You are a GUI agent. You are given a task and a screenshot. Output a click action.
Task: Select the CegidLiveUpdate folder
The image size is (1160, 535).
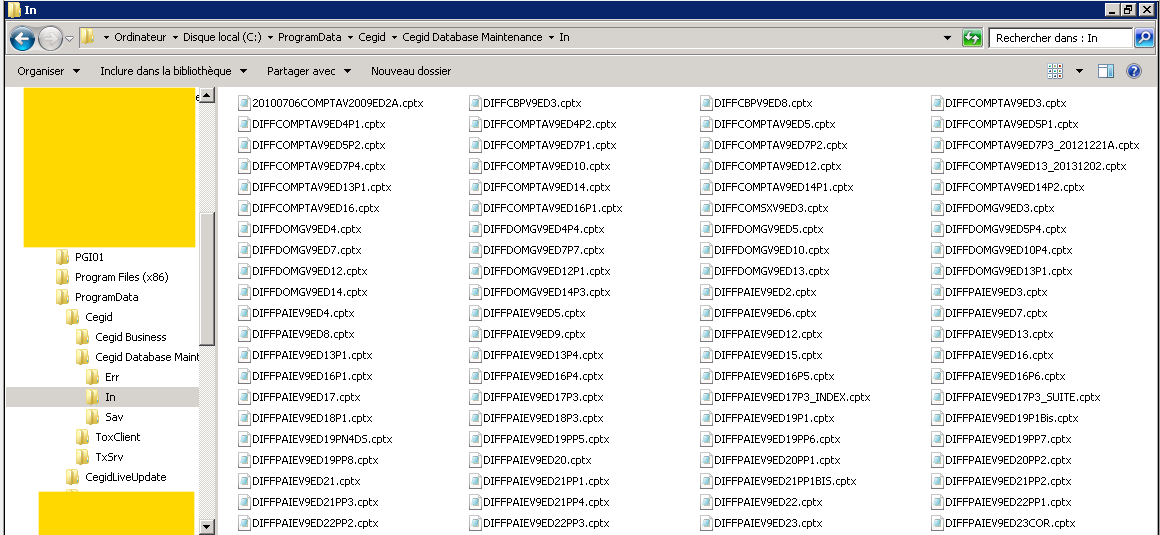[x=124, y=477]
